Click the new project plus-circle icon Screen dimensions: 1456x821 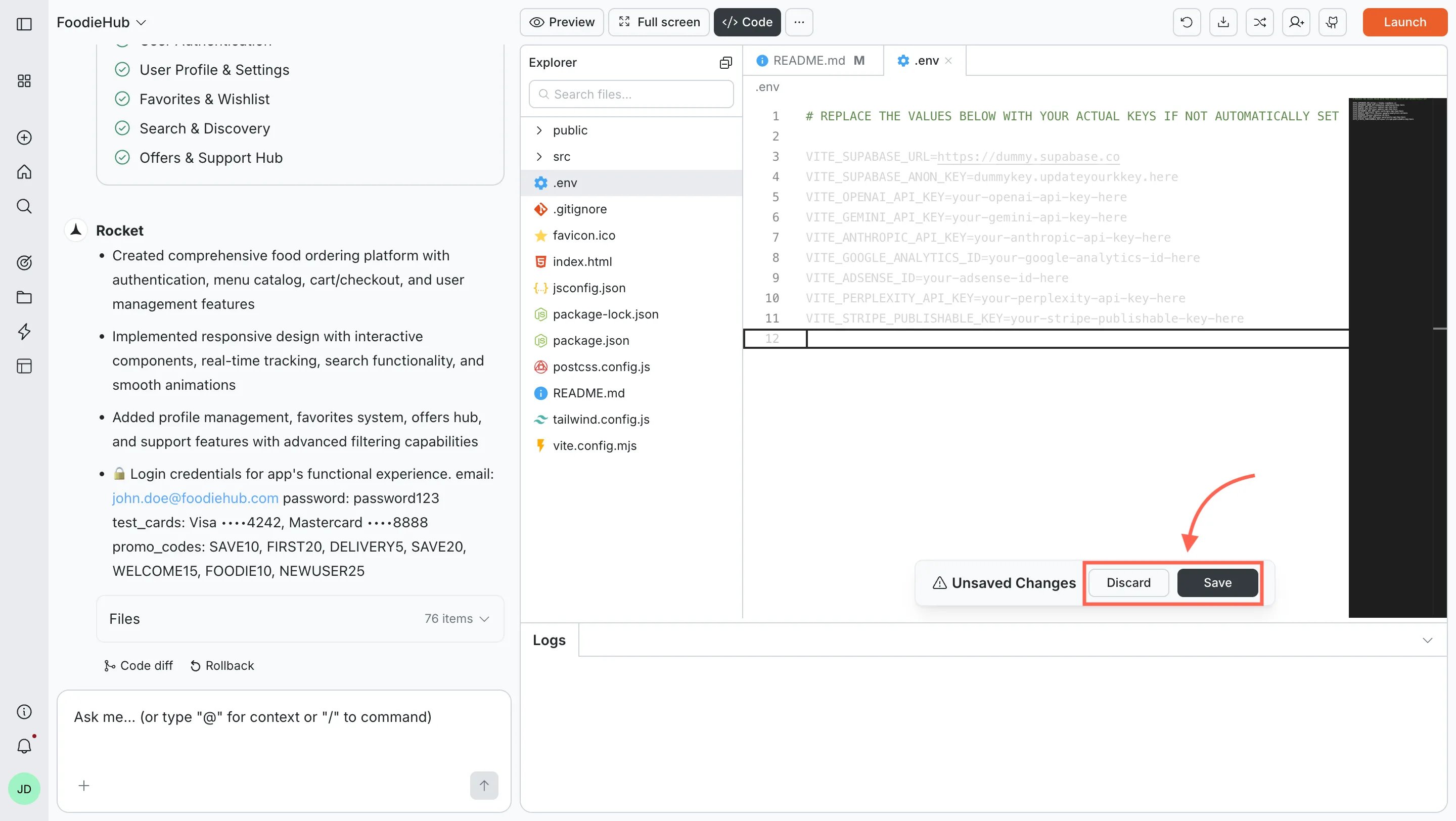tap(24, 138)
